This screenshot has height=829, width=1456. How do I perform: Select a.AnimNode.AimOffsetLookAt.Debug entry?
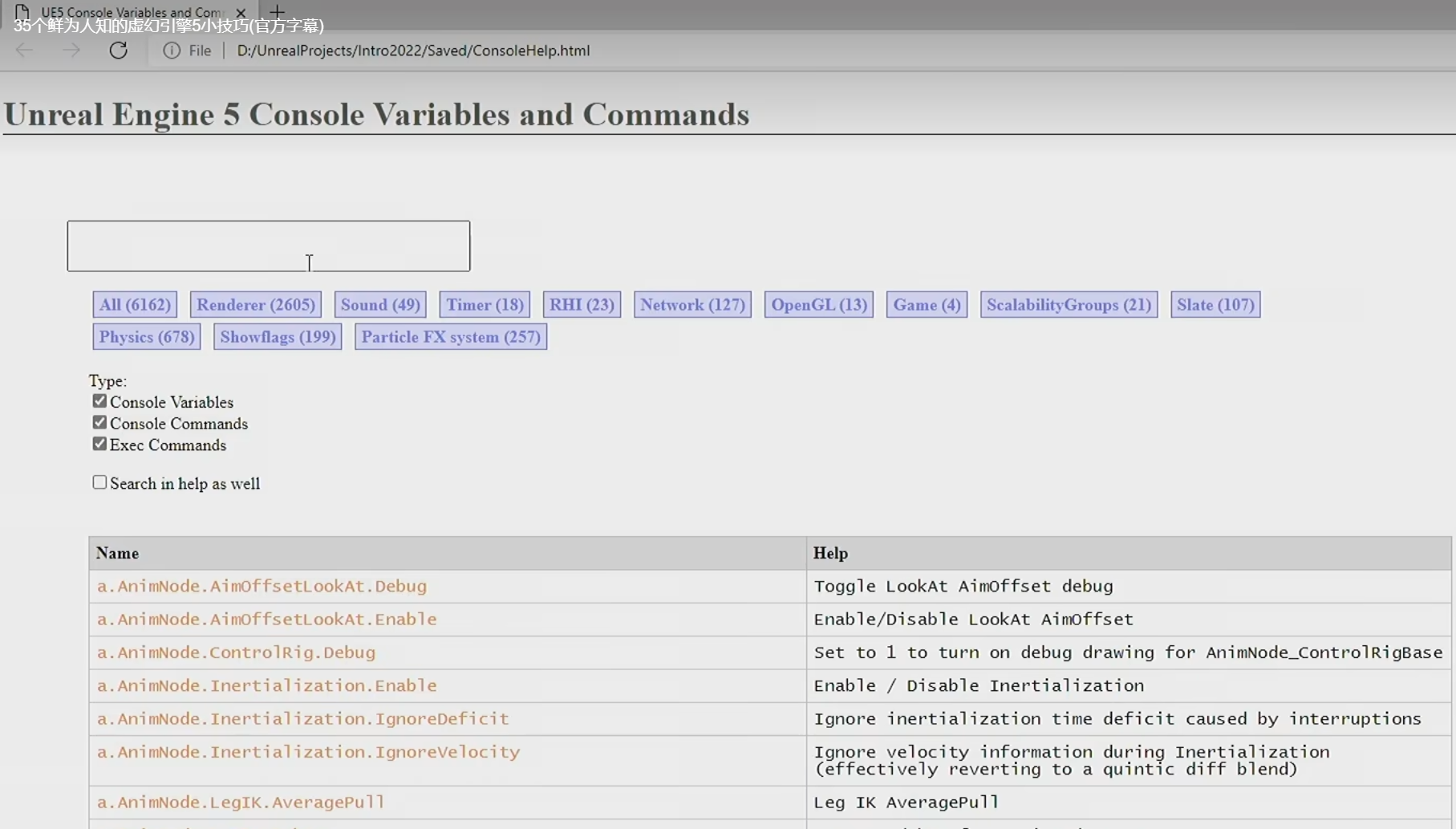pyautogui.click(x=262, y=587)
